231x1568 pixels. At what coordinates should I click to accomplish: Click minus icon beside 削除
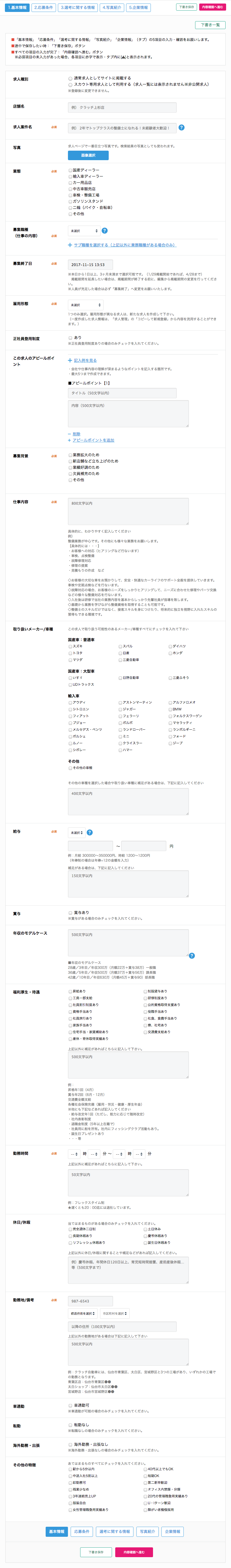pos(70,434)
